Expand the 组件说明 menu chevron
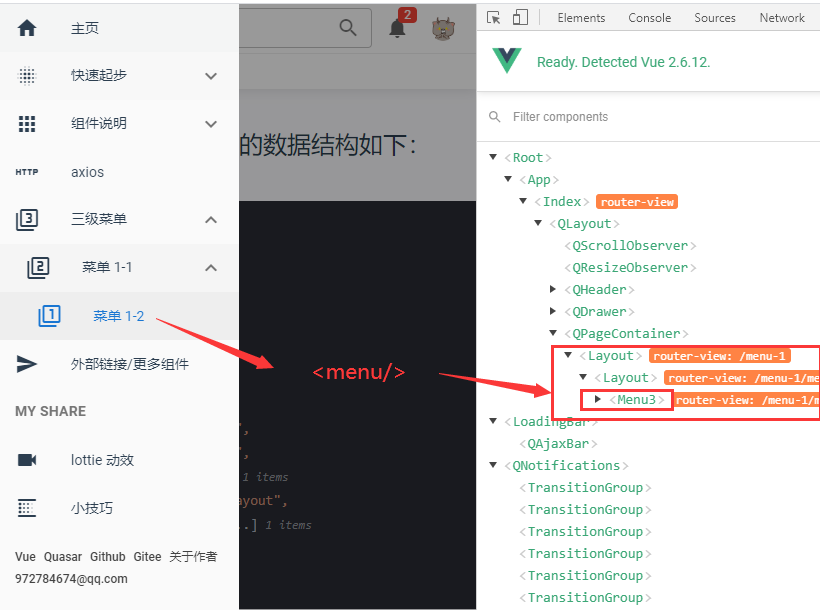This screenshot has width=820, height=610. click(x=211, y=124)
